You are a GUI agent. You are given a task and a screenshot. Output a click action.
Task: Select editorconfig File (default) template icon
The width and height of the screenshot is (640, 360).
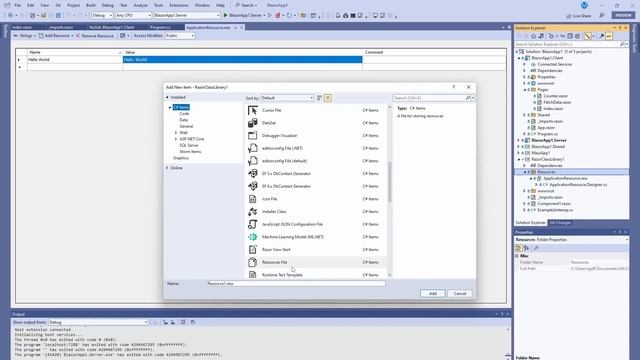pyautogui.click(x=253, y=161)
